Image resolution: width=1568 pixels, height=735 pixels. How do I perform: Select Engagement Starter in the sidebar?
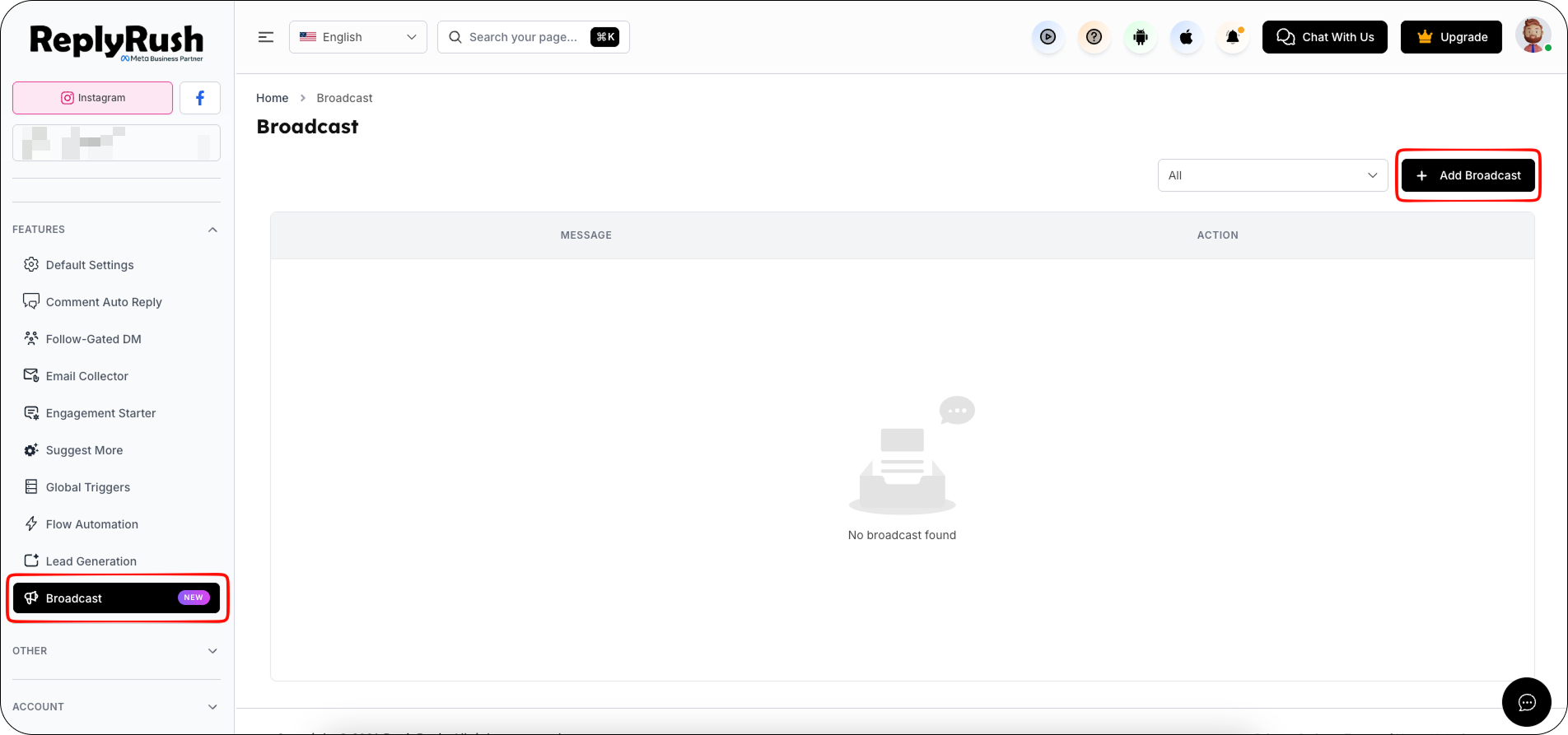pos(116,413)
